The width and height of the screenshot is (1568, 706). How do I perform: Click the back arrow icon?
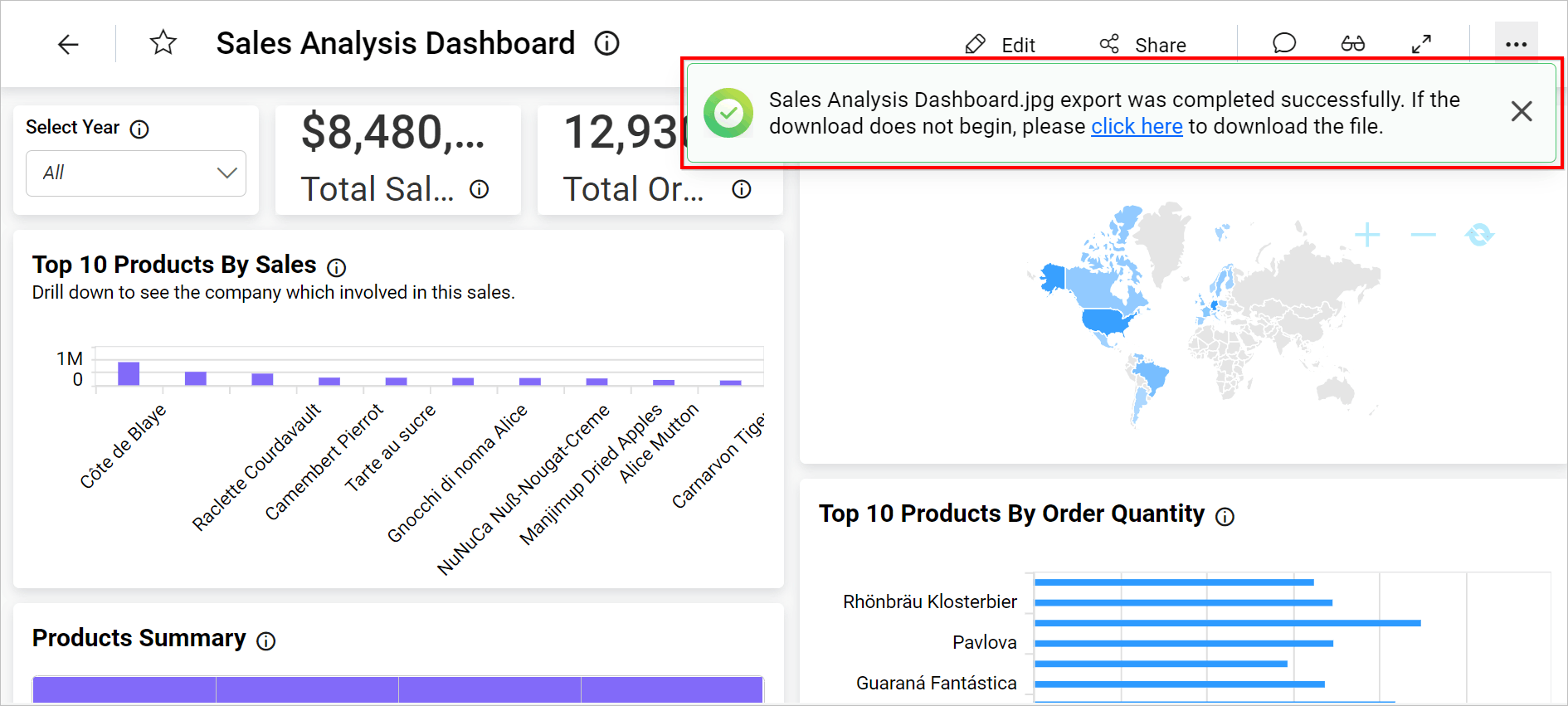pyautogui.click(x=68, y=44)
